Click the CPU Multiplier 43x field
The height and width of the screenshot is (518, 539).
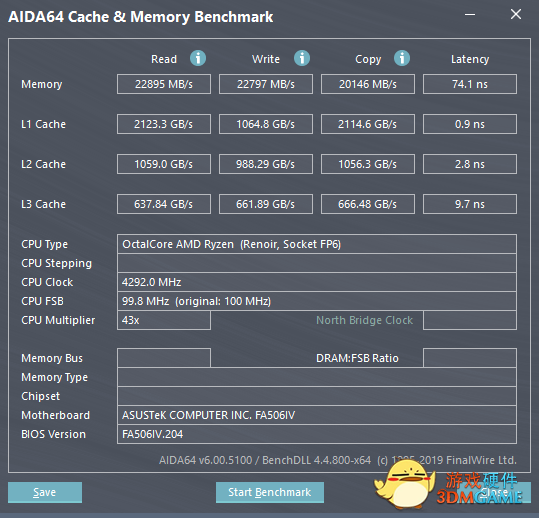point(164,320)
